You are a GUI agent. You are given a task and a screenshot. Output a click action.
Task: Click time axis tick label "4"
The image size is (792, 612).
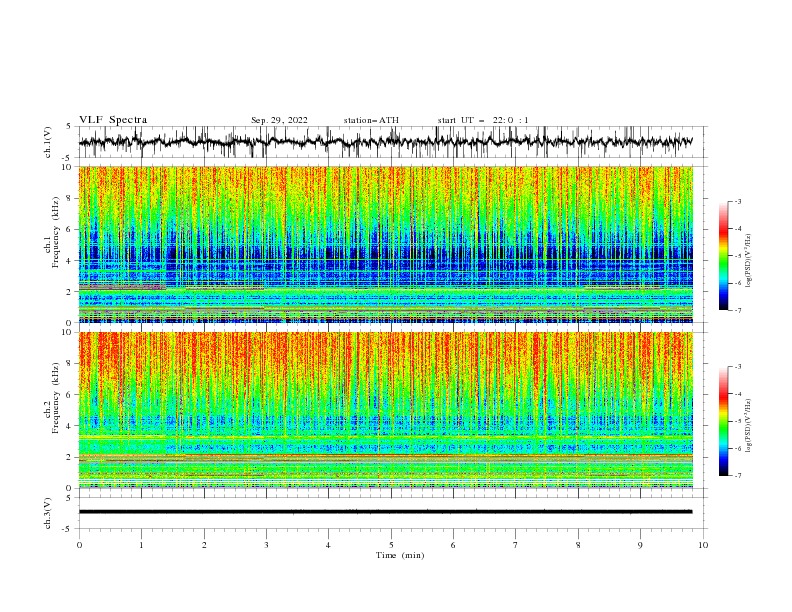pyautogui.click(x=328, y=545)
